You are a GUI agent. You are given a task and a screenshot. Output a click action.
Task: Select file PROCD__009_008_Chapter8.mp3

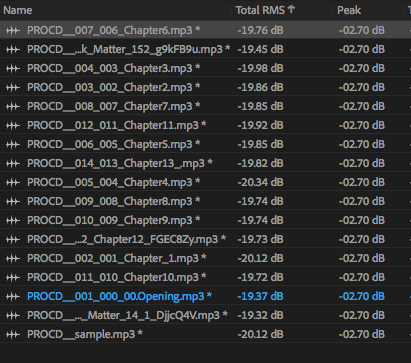click(x=114, y=201)
